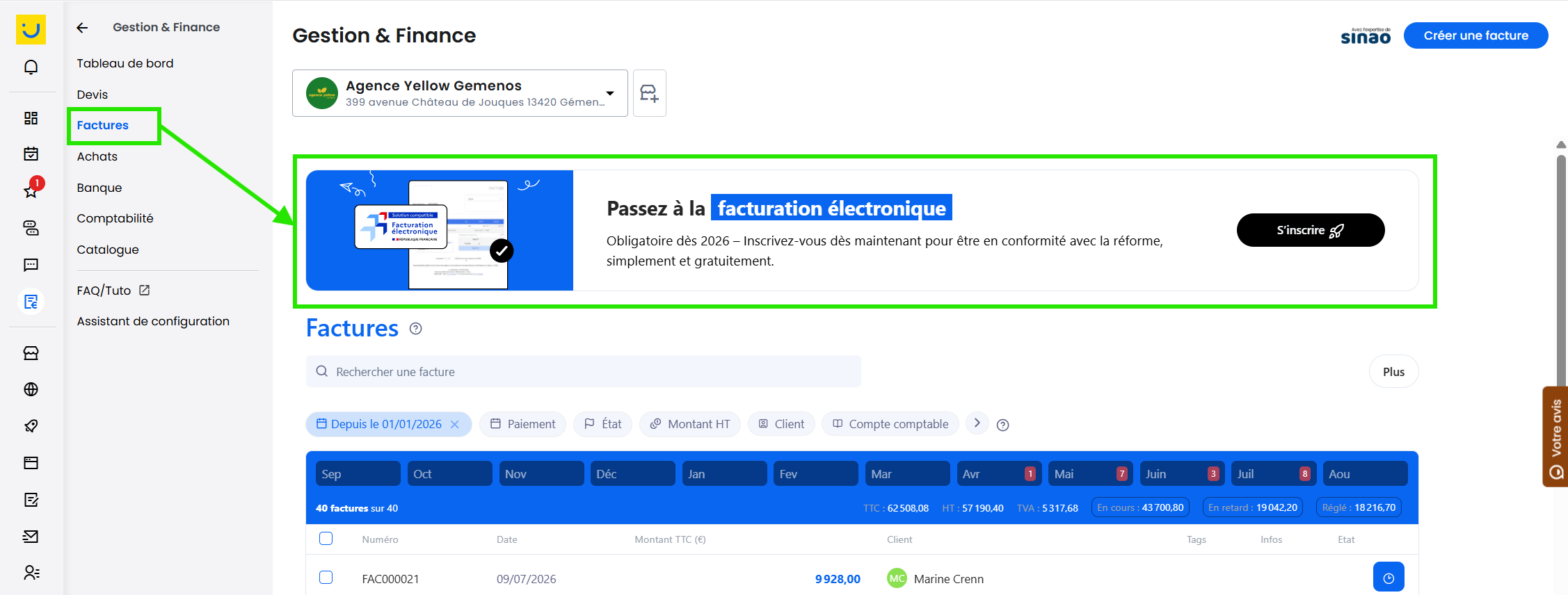Click in the Rechercher une facture search field
The width and height of the screenshot is (1568, 595).
pos(584,372)
